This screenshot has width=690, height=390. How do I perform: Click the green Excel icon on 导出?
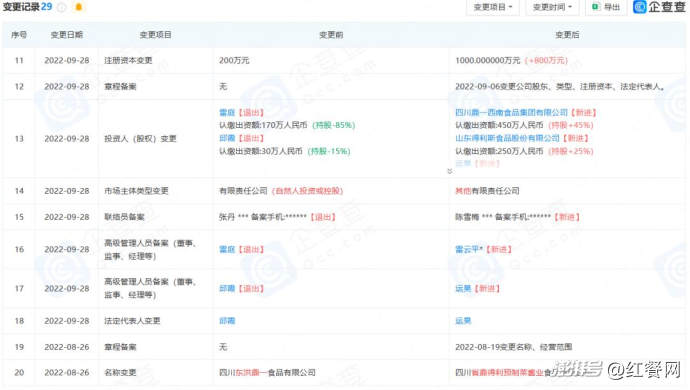click(595, 7)
